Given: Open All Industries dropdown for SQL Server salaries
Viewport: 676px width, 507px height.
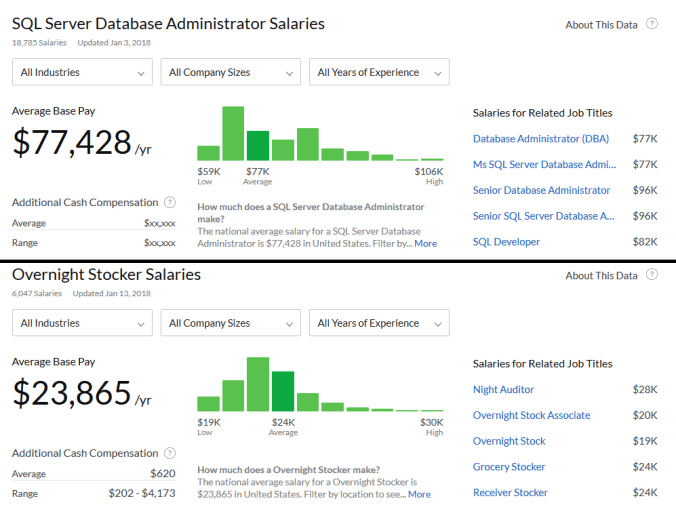Looking at the screenshot, I should (82, 72).
